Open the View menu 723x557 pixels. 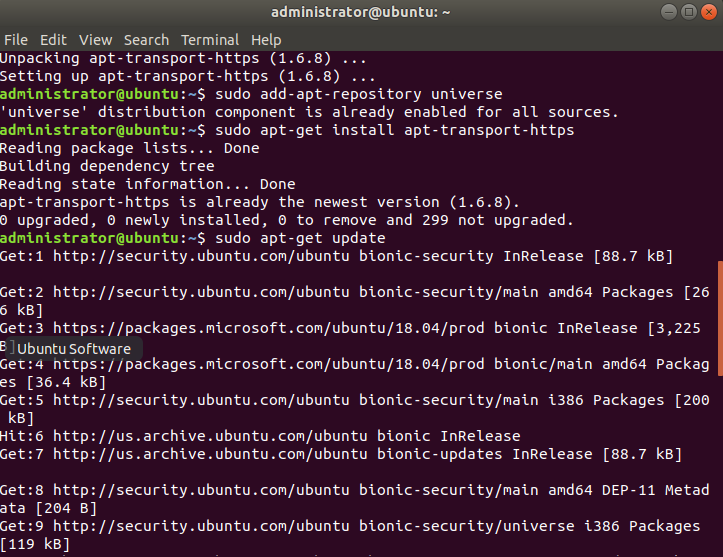pyautogui.click(x=95, y=40)
